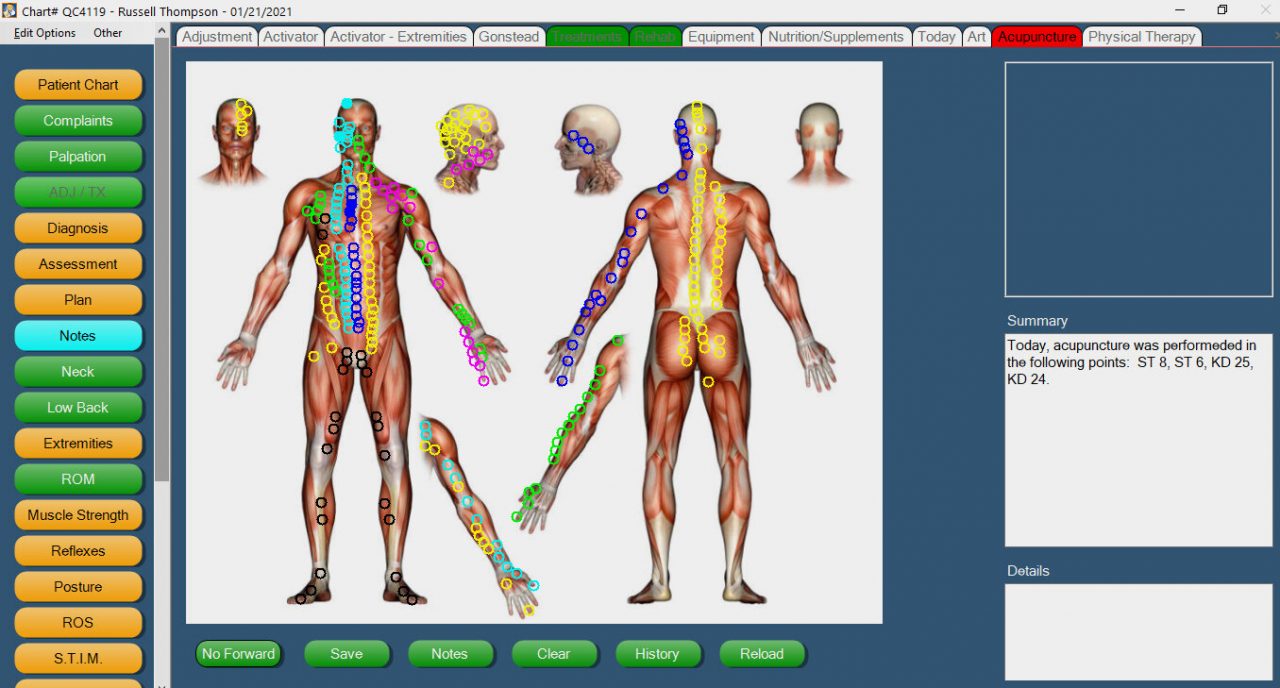Open the Gonstead tab
Viewport: 1280px width, 688px height.
[x=508, y=36]
